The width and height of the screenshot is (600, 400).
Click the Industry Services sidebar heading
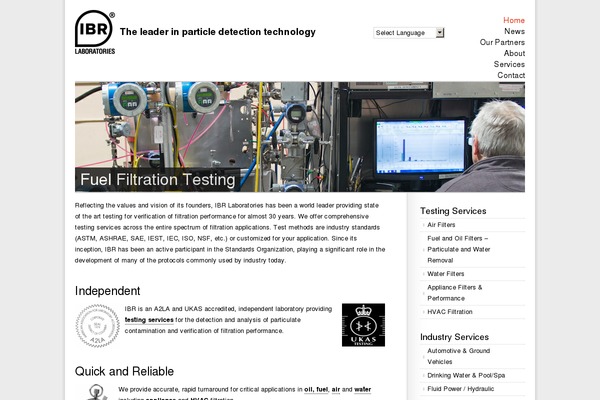pyautogui.click(x=454, y=337)
